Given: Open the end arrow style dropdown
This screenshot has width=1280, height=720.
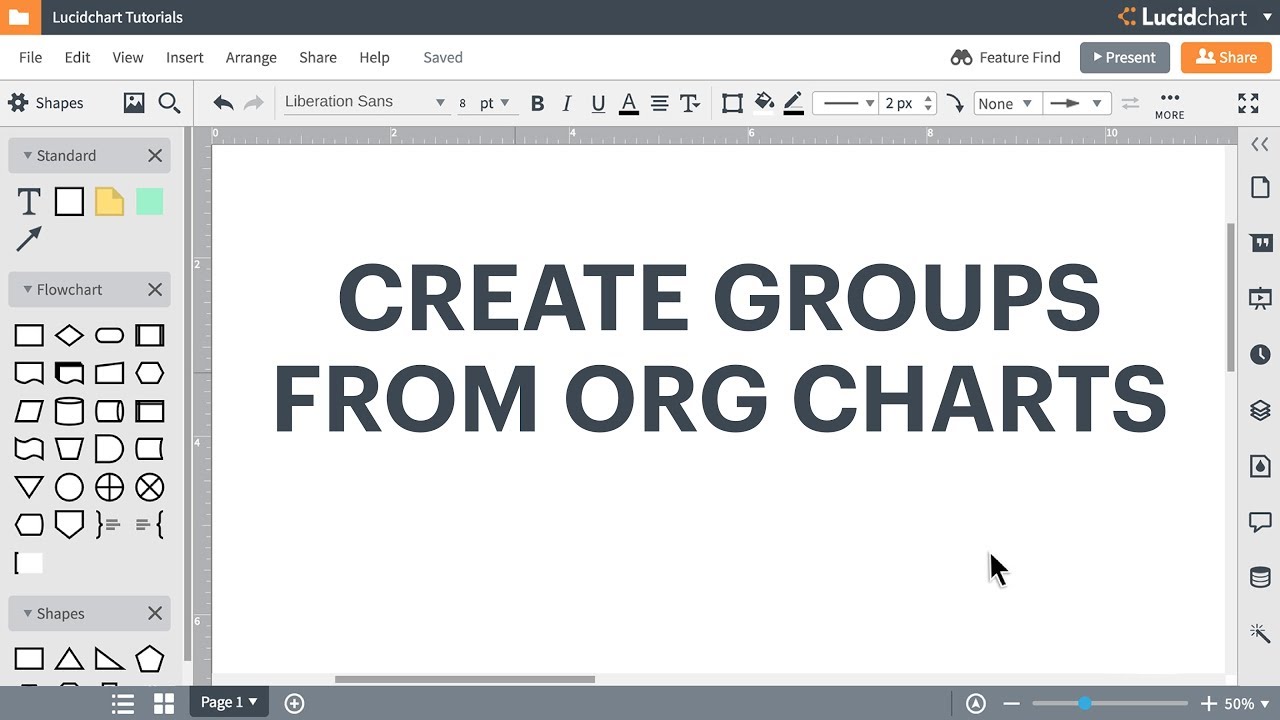Looking at the screenshot, I should point(1076,103).
